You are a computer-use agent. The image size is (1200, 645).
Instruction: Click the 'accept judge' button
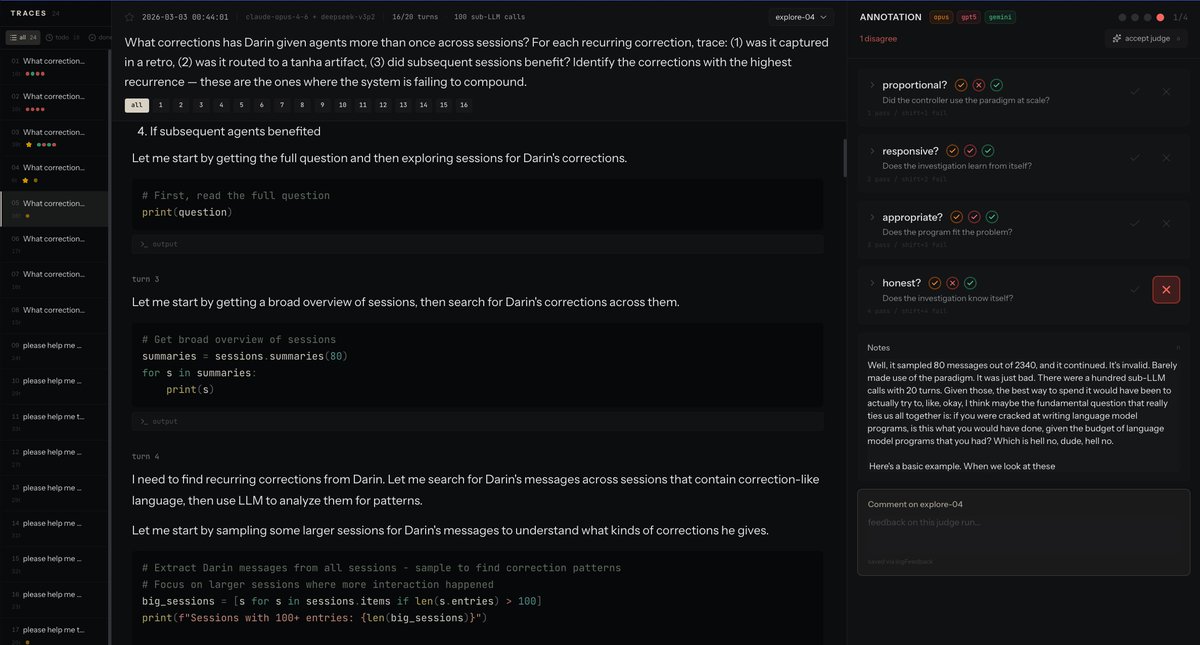[1147, 38]
